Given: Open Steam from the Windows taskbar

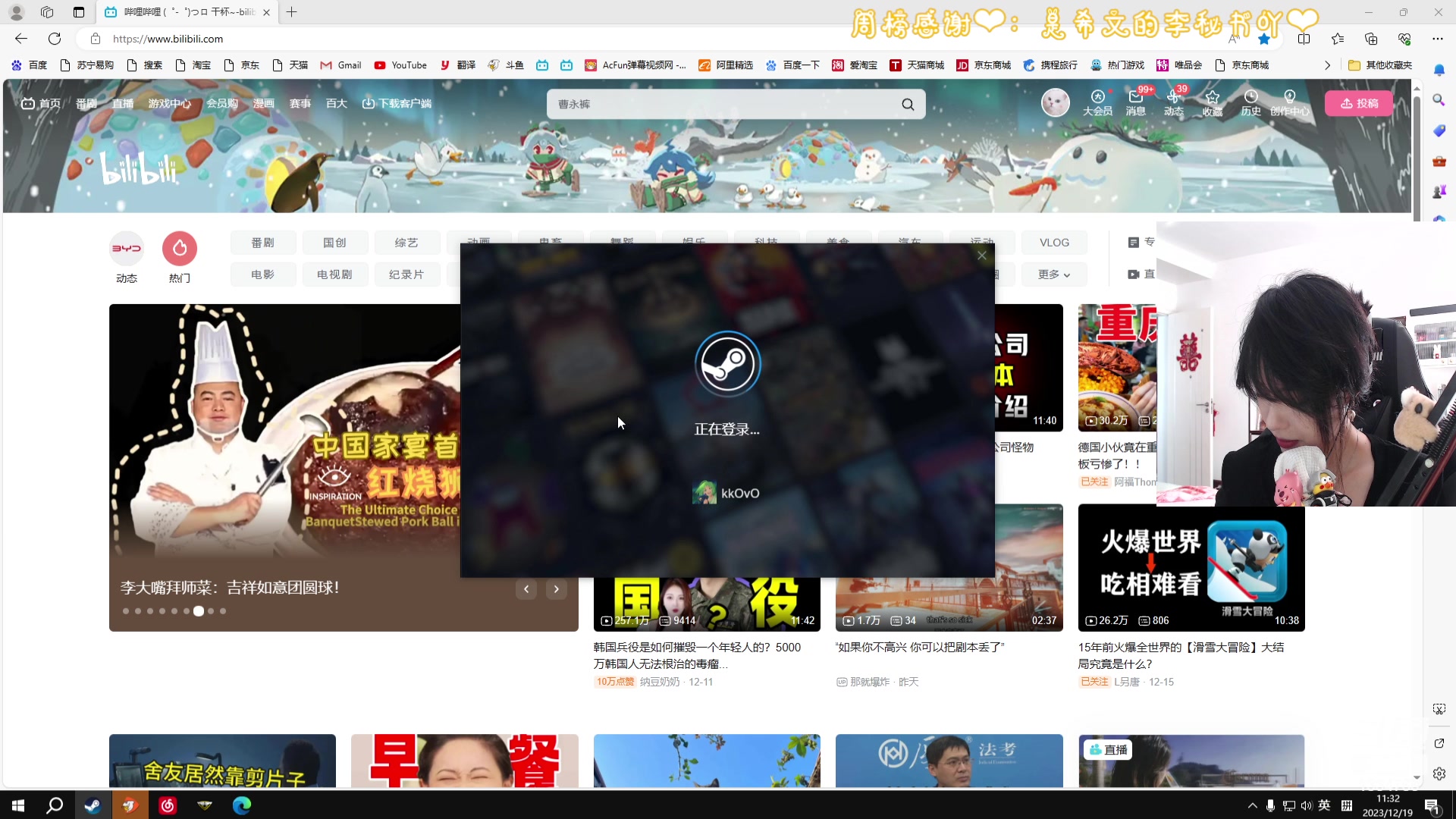Looking at the screenshot, I should (x=93, y=805).
